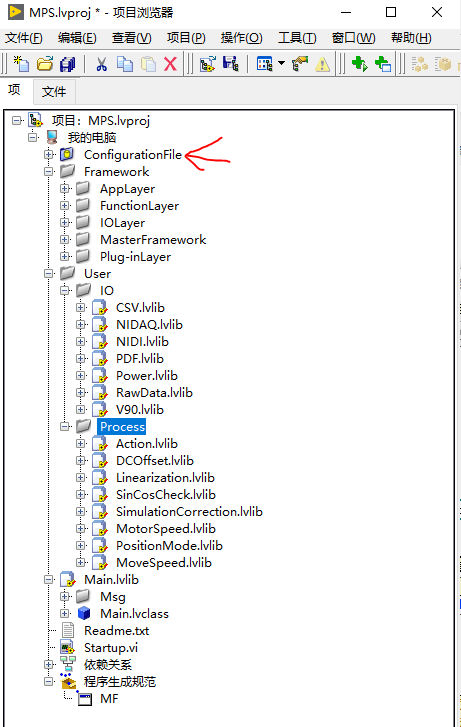Screen dimensions: 461x727
Task: Click the MPS.lvproj project root icon
Action: tap(36, 120)
